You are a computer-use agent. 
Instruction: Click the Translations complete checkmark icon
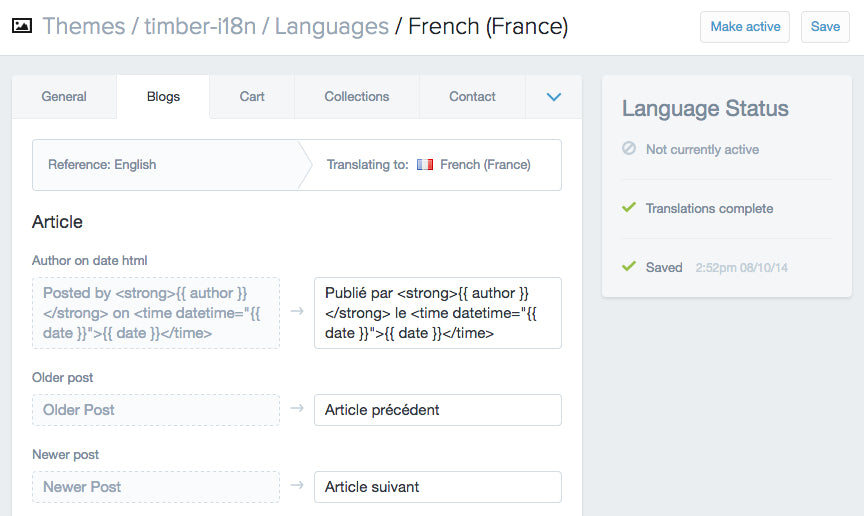[x=629, y=208]
